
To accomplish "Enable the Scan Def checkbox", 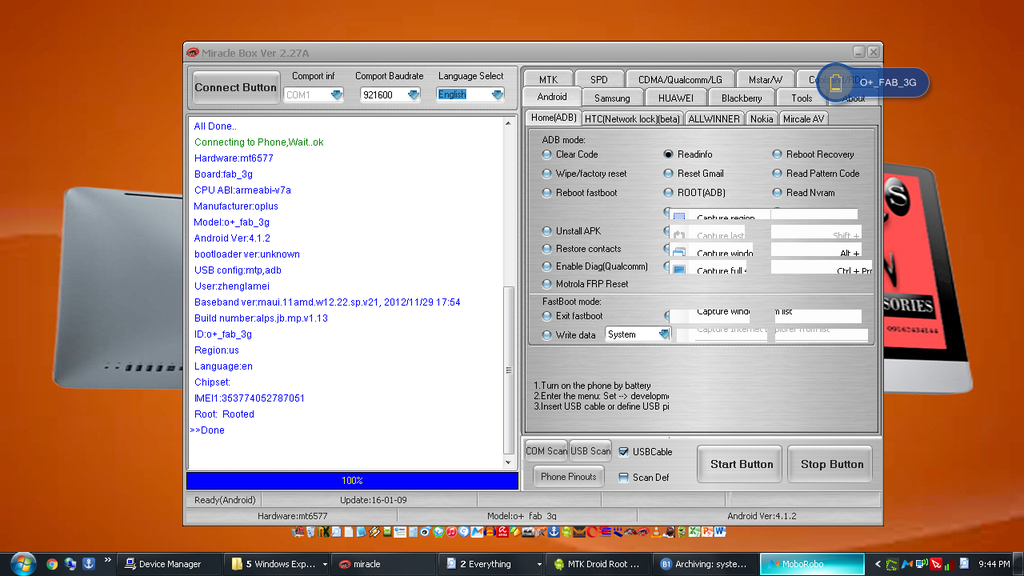I will tap(624, 478).
